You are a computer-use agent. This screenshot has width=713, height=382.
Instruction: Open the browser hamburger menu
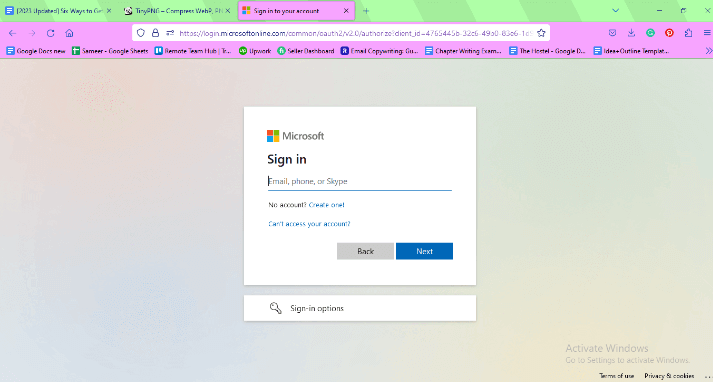coord(707,33)
